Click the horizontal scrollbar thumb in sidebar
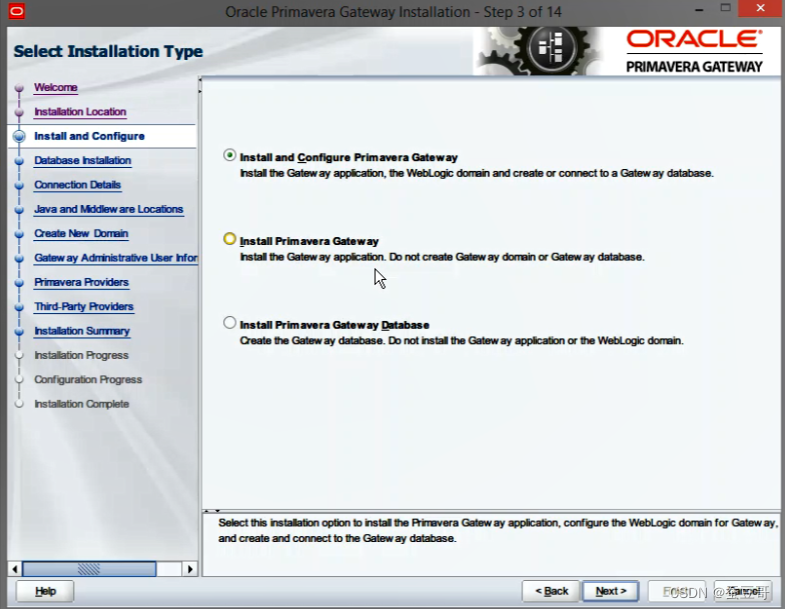This screenshot has width=785, height=609. click(x=89, y=569)
